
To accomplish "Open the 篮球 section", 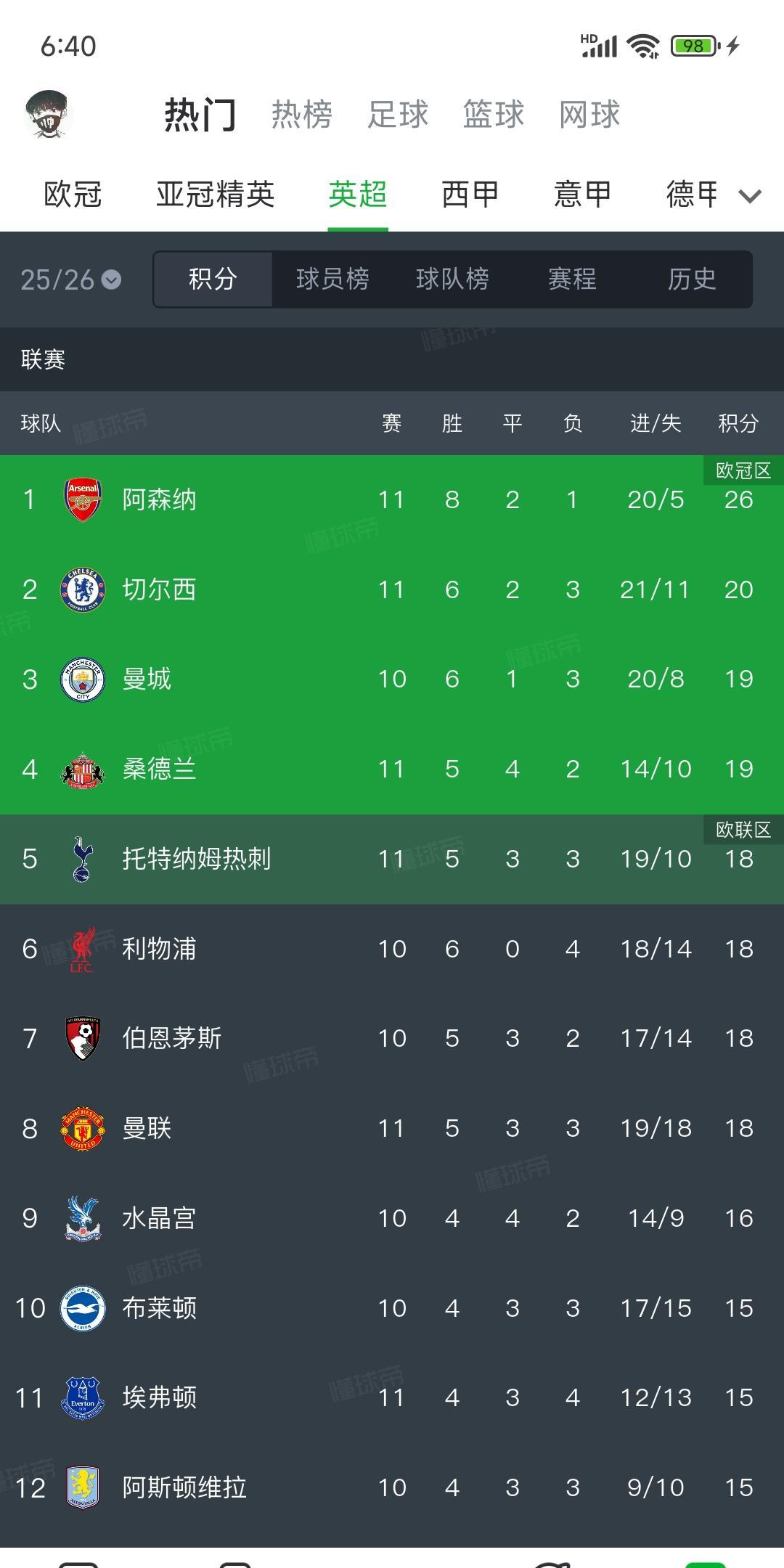I will click(495, 114).
